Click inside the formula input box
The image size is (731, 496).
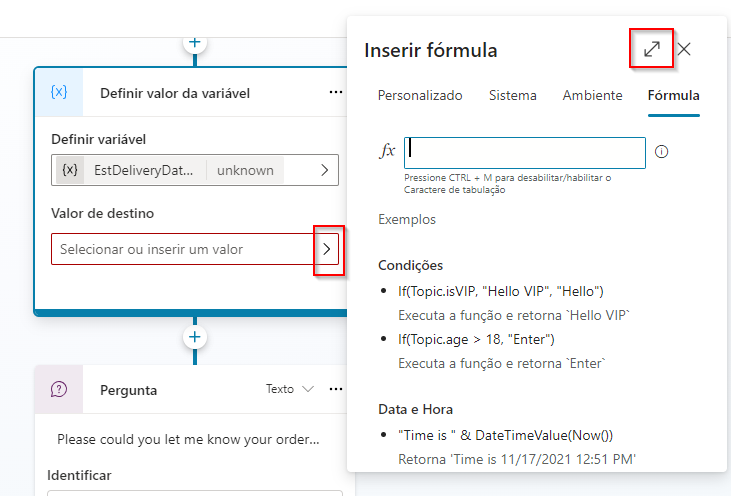tap(525, 152)
